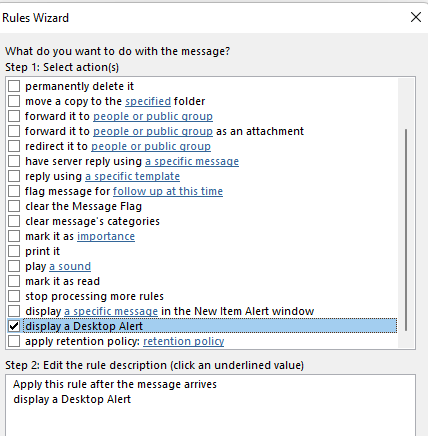
Task: Click the 'stop processing more rules' label
Action: pyautogui.click(x=94, y=296)
